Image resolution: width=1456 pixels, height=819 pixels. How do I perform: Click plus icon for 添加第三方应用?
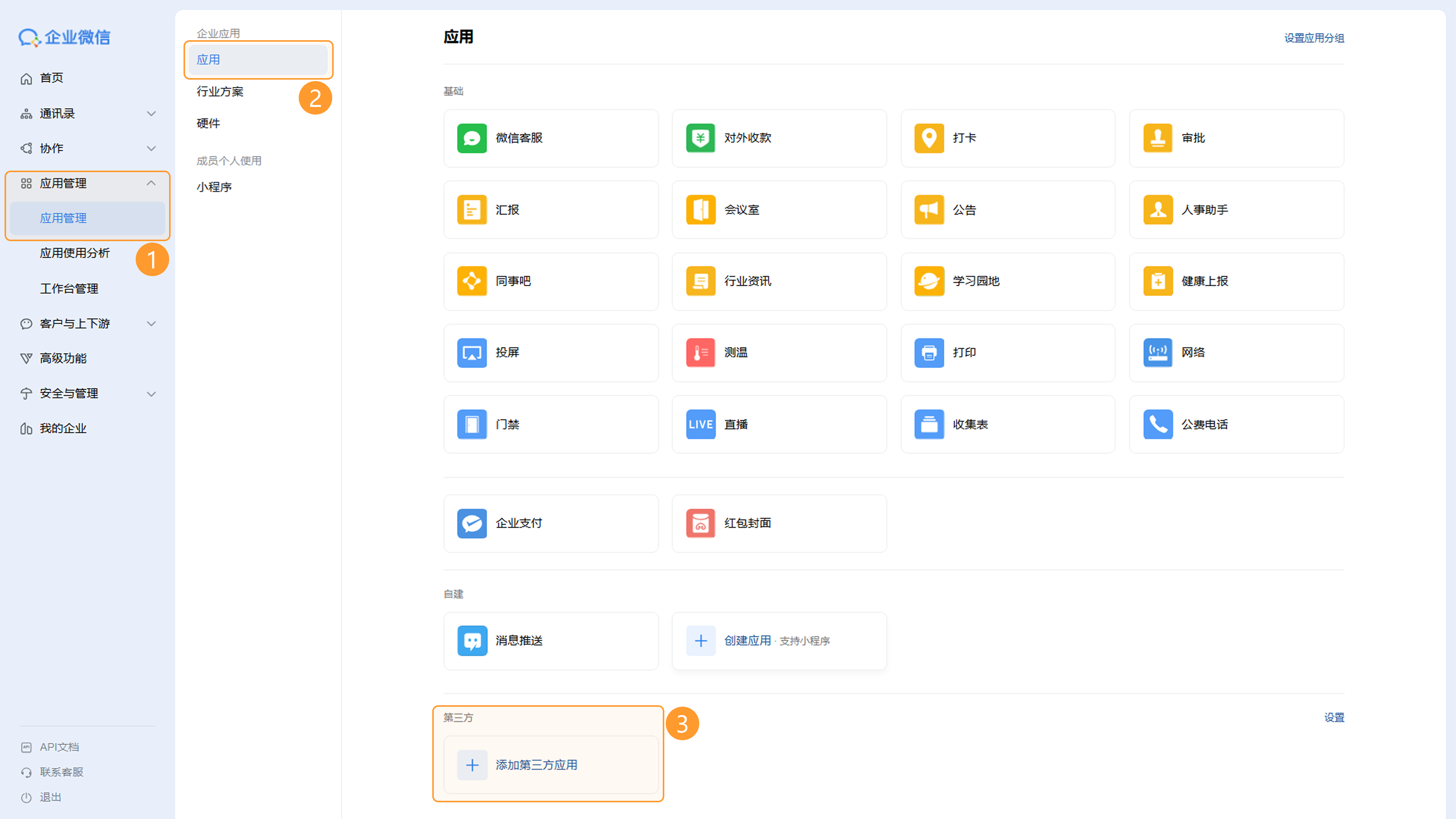[472, 765]
